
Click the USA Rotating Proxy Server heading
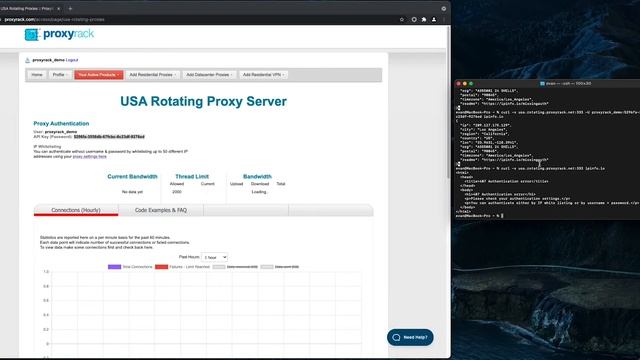click(x=203, y=101)
